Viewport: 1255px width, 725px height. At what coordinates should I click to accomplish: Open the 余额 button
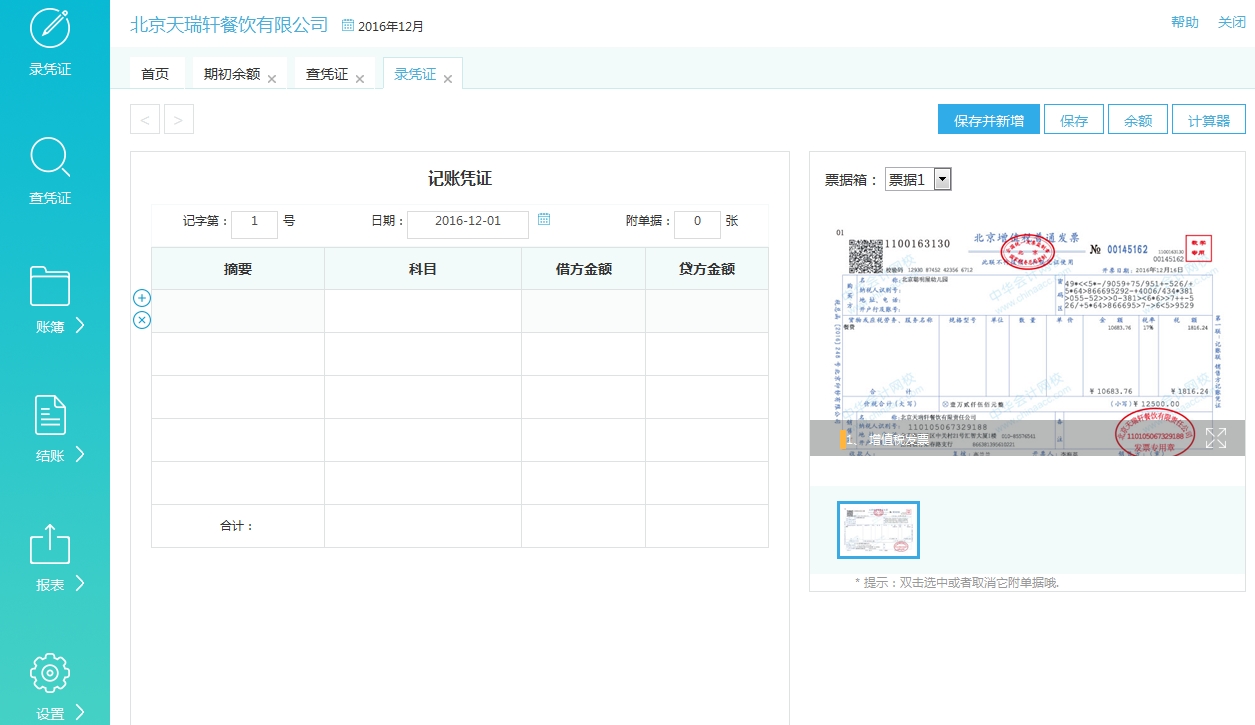point(1138,120)
